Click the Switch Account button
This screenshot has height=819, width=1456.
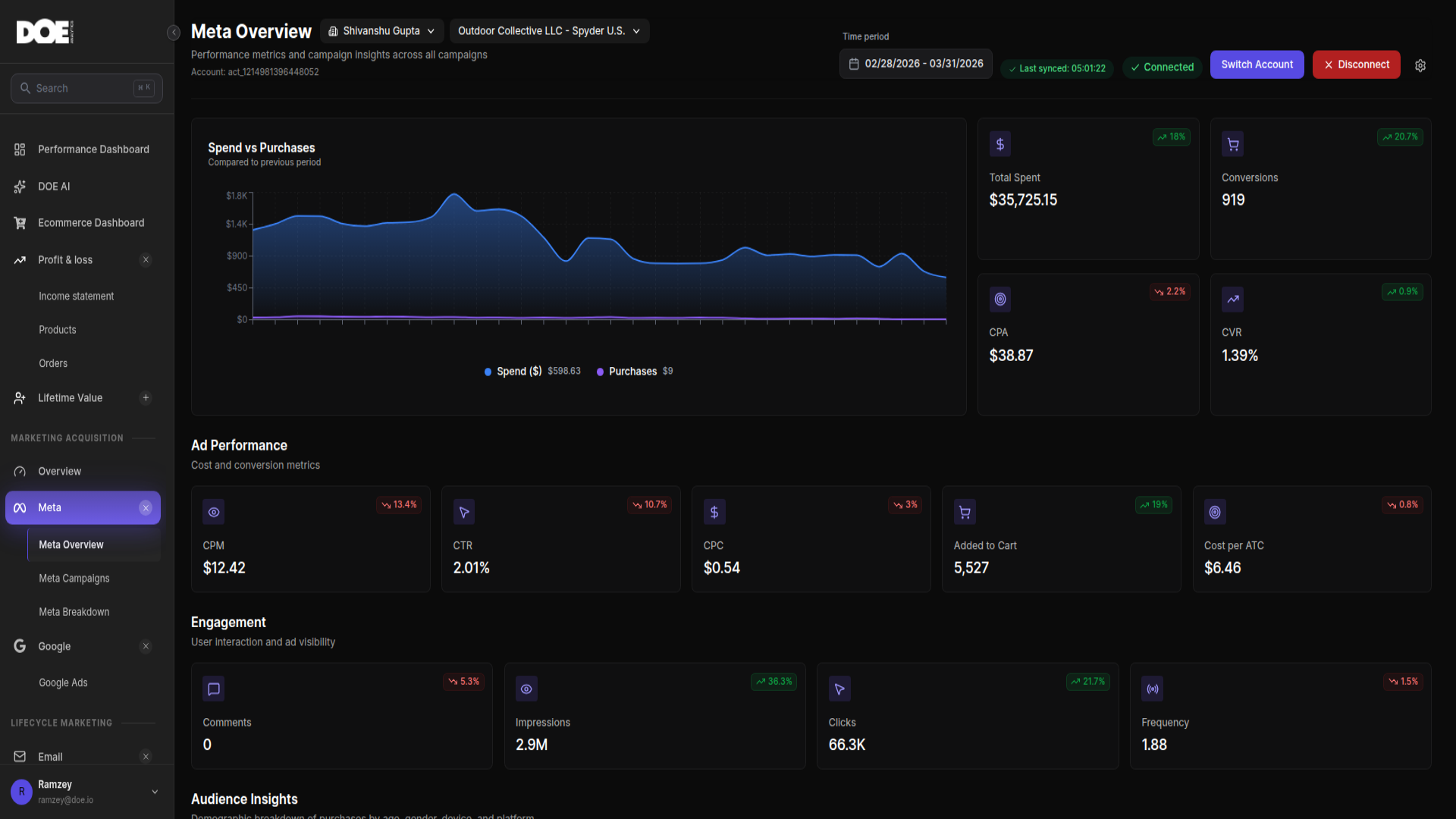point(1257,64)
